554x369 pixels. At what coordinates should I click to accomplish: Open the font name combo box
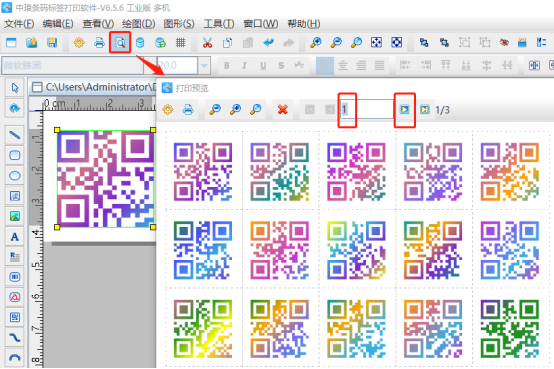(x=72, y=65)
